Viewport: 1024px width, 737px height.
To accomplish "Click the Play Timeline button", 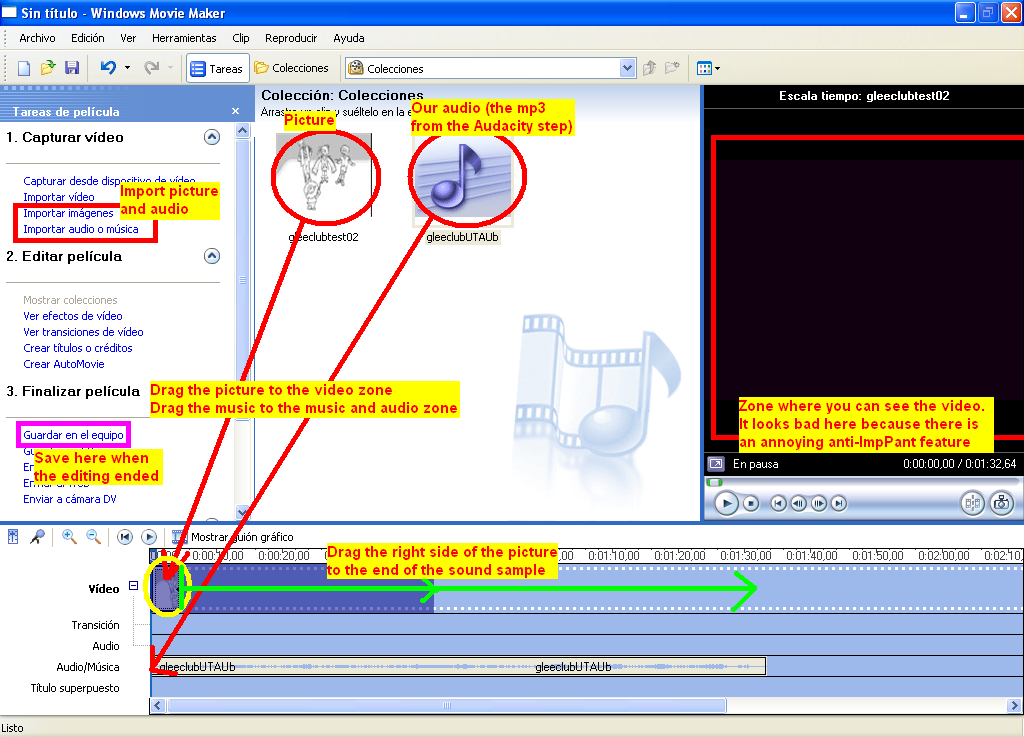I will pos(149,537).
